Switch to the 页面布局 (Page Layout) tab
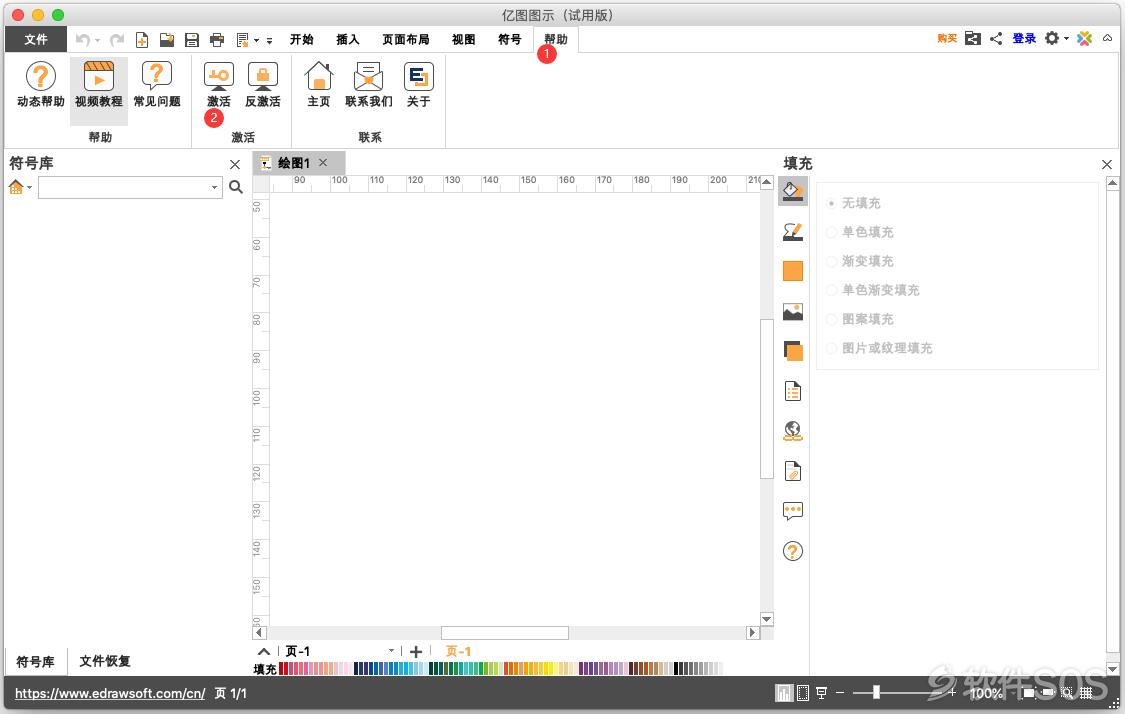Viewport: 1125px width, 714px height. click(x=405, y=39)
